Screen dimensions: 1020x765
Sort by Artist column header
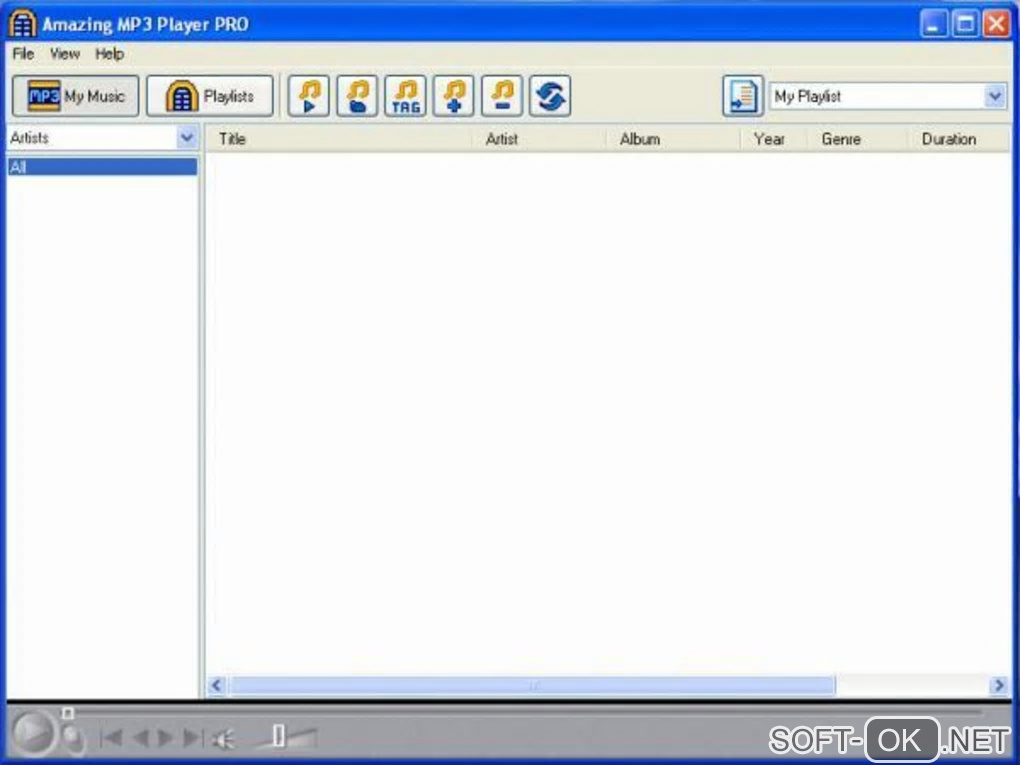540,139
